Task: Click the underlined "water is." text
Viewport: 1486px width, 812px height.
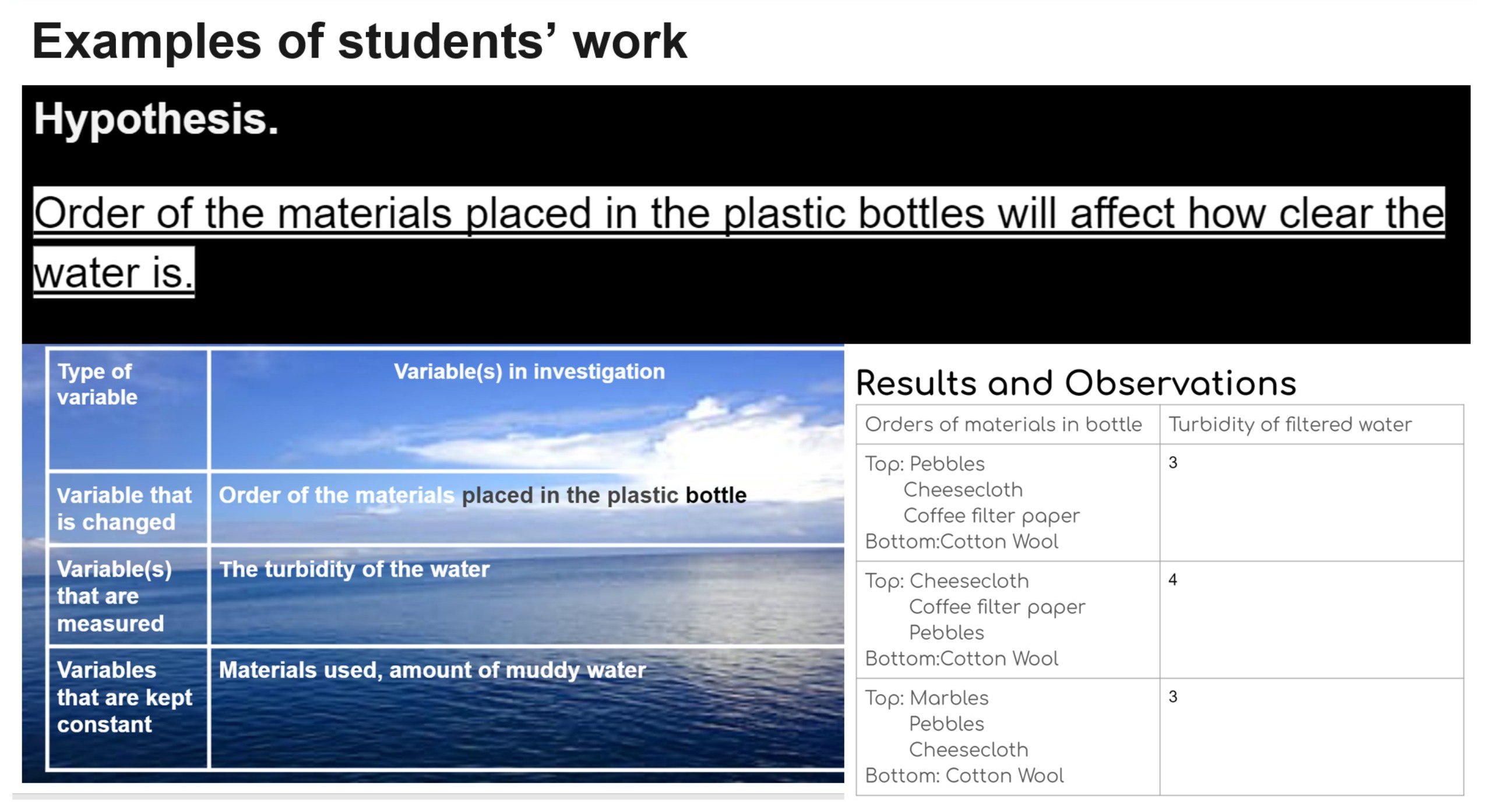Action: (114, 273)
